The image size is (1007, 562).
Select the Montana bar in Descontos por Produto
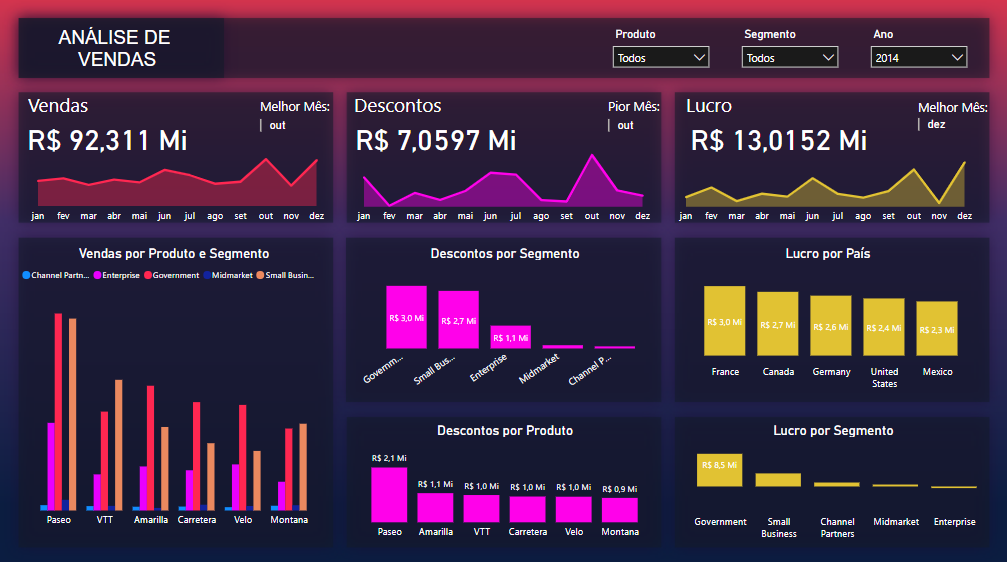tap(620, 510)
